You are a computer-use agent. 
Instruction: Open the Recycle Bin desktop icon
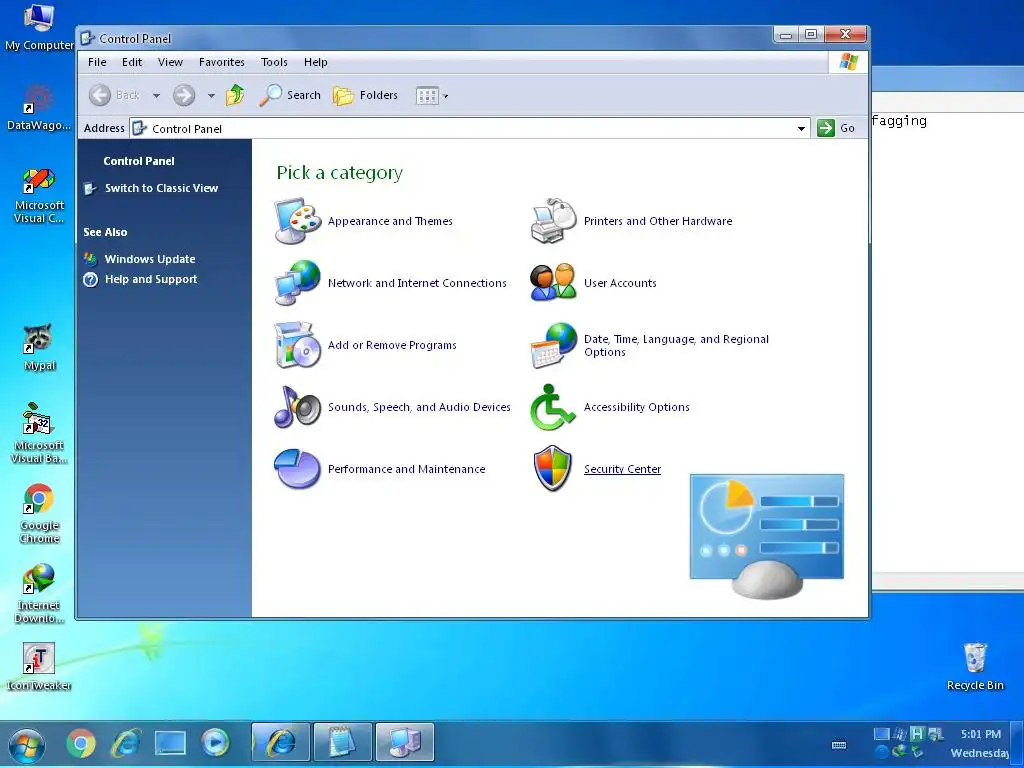coord(975,666)
